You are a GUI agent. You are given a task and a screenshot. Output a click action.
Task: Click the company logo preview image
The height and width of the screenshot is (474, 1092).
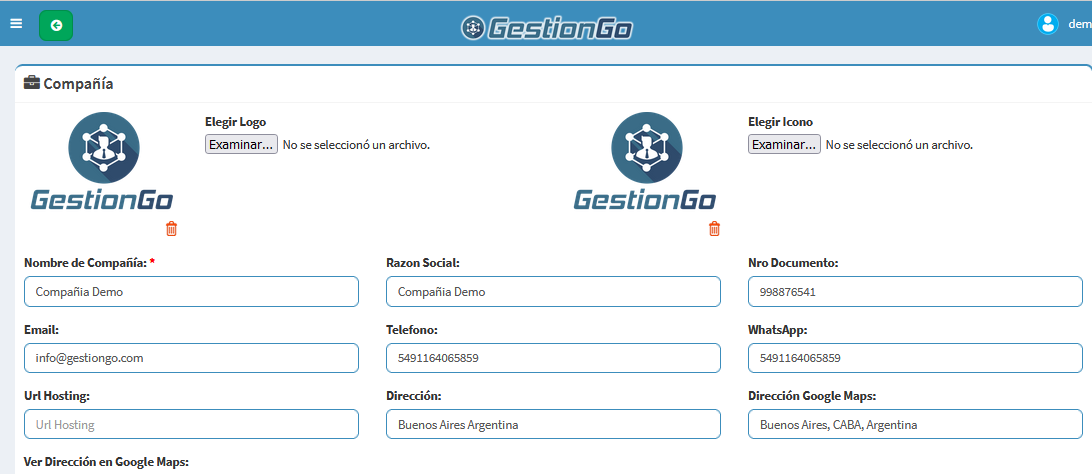tap(102, 162)
